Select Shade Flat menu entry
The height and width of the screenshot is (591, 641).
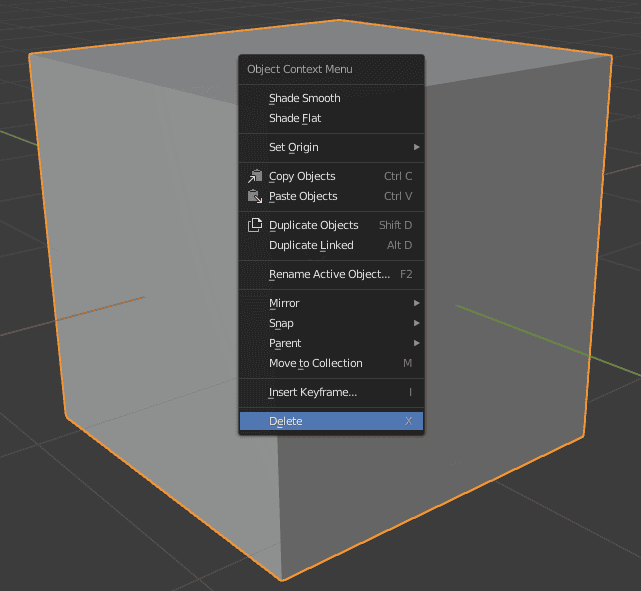coord(331,118)
